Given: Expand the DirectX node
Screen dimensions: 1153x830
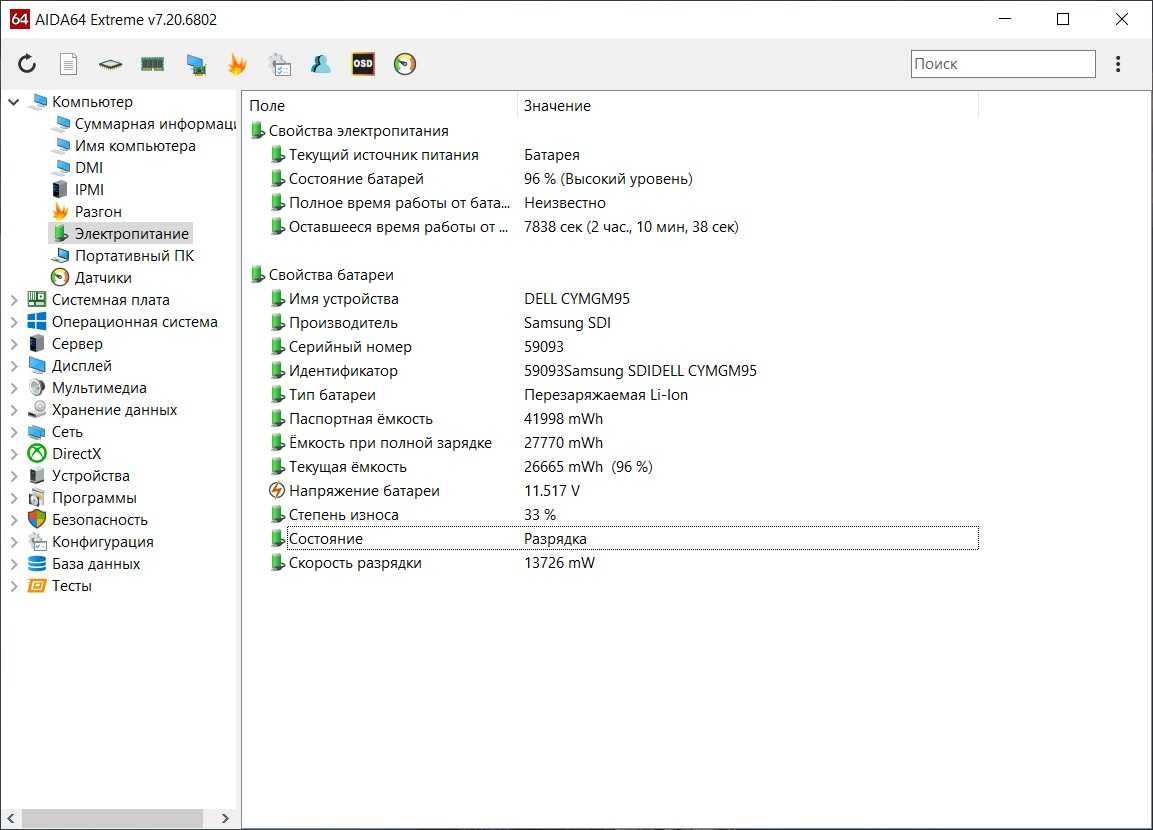Looking at the screenshot, I should coord(13,454).
